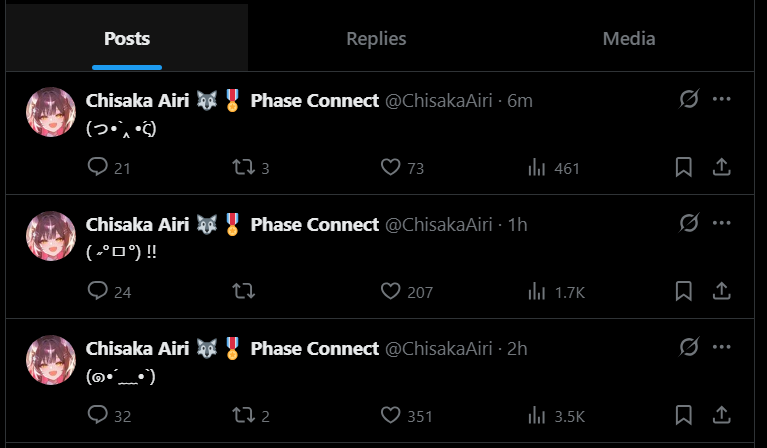The width and height of the screenshot is (767, 448).
Task: Reply to the 6m-old post
Action: [98, 168]
